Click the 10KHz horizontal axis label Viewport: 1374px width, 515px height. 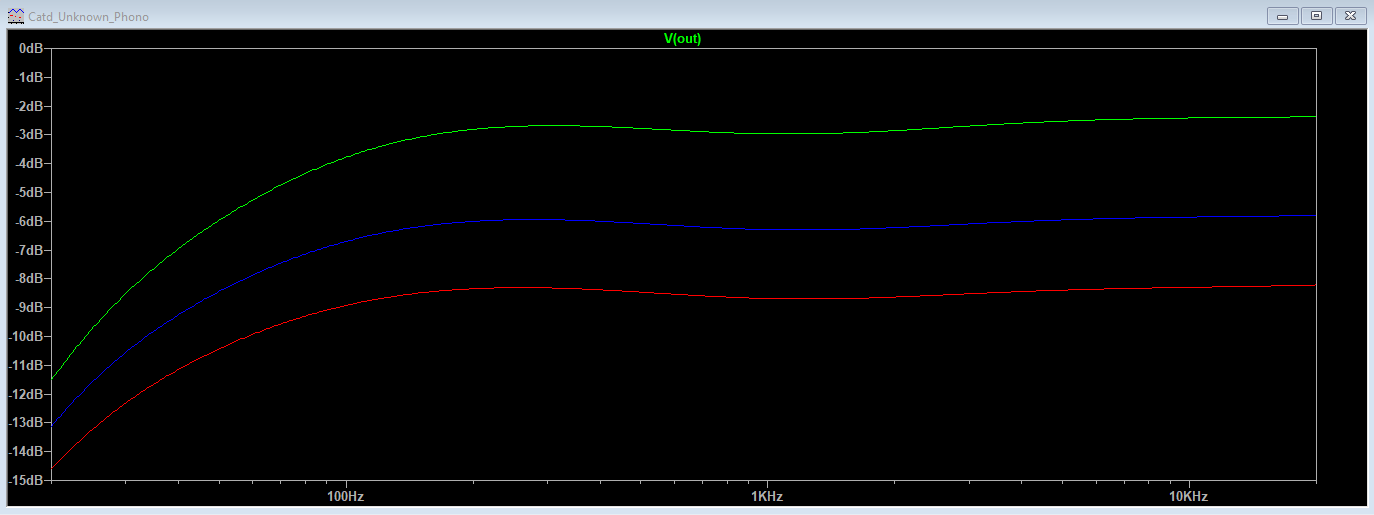(1187, 496)
